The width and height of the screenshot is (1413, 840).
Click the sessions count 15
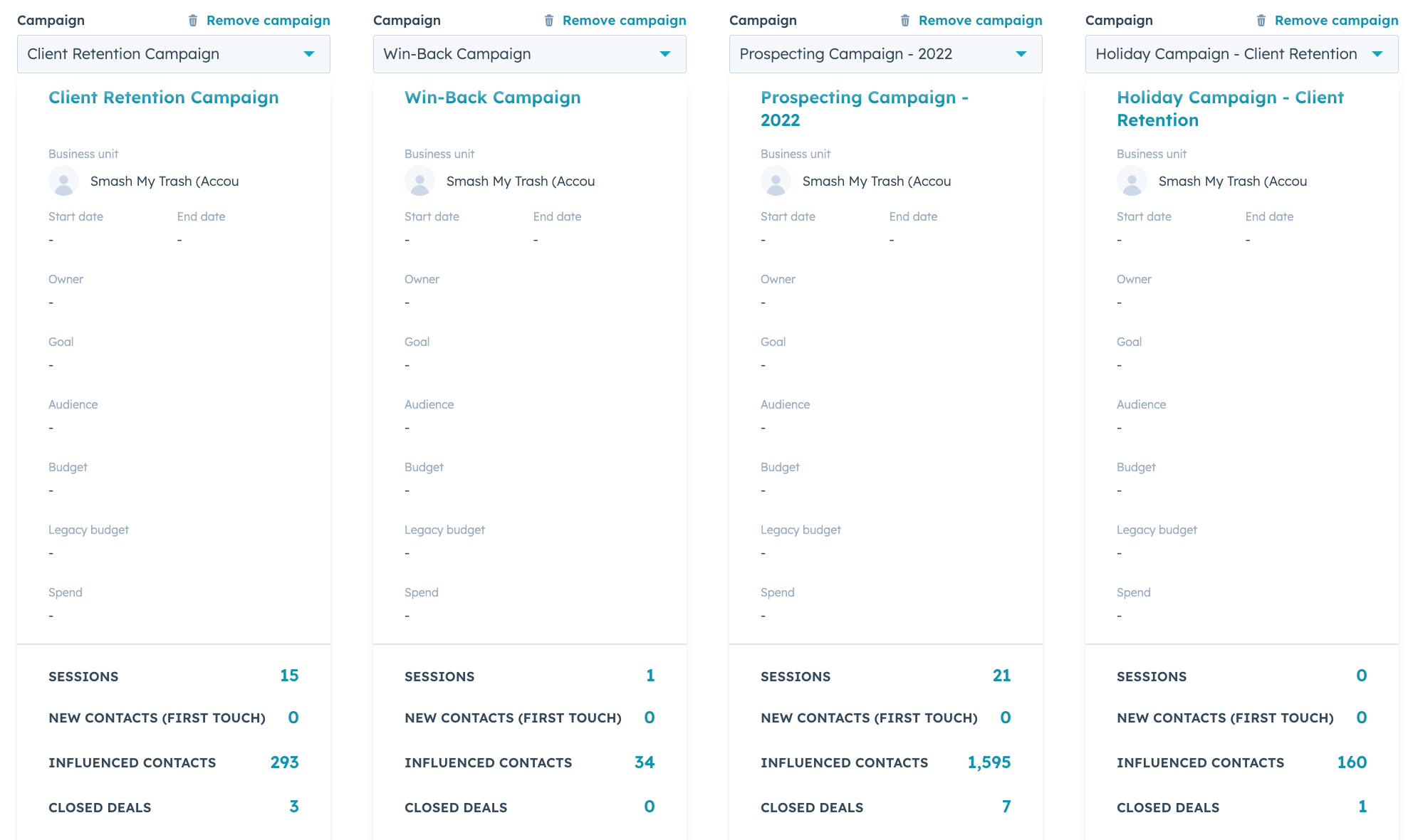289,676
